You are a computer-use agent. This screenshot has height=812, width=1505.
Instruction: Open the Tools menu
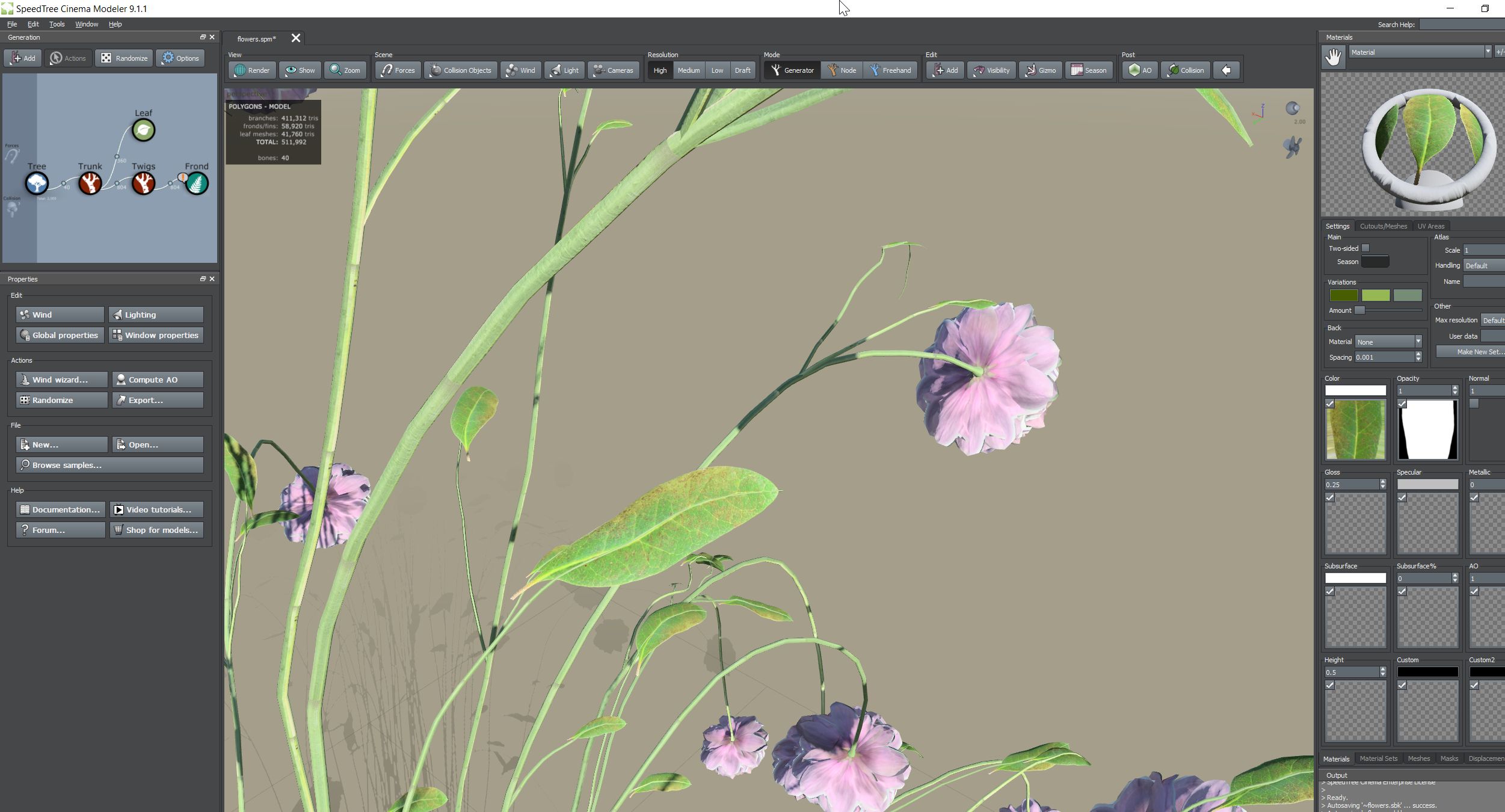57,24
